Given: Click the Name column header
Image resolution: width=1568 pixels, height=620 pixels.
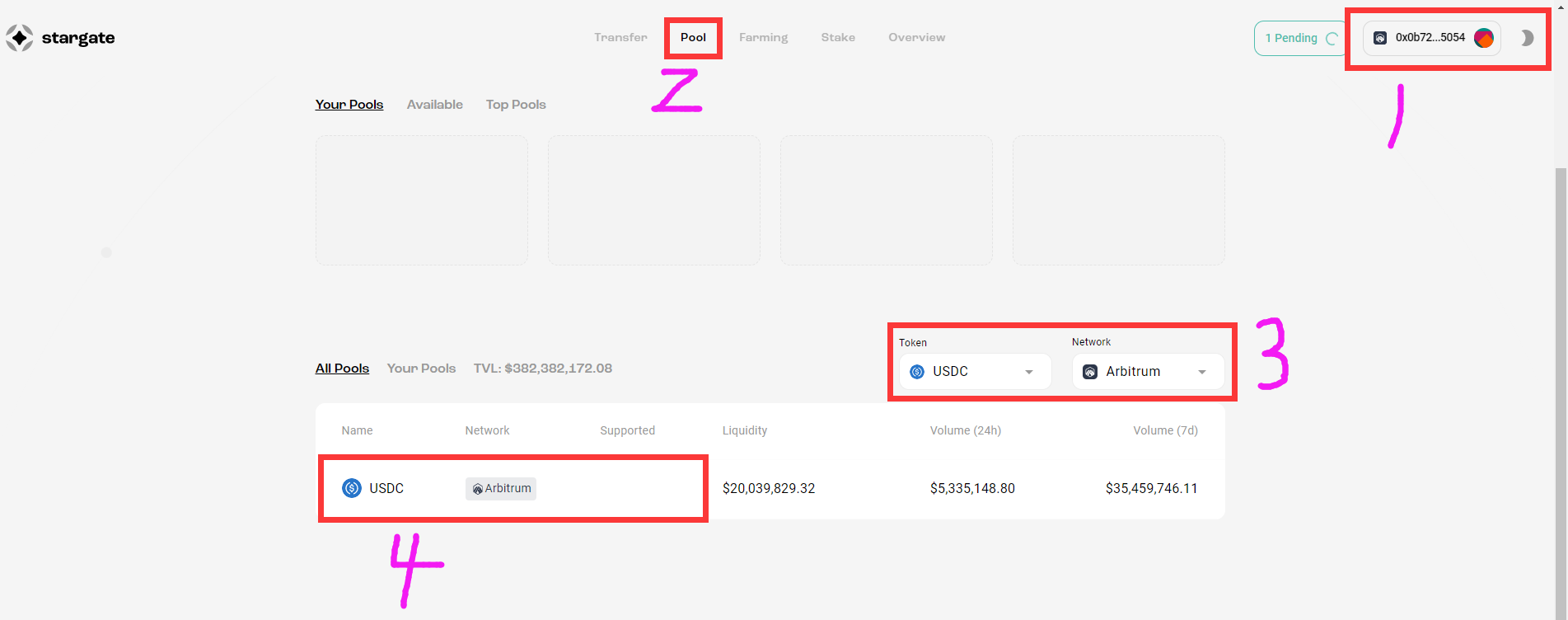Looking at the screenshot, I should 357,430.
